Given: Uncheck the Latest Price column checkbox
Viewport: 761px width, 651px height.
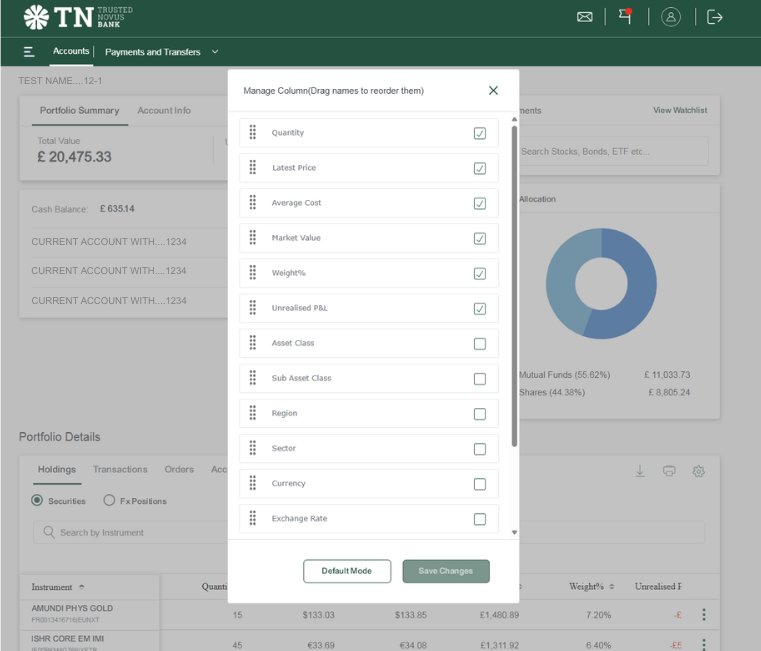Looking at the screenshot, I should click(480, 168).
